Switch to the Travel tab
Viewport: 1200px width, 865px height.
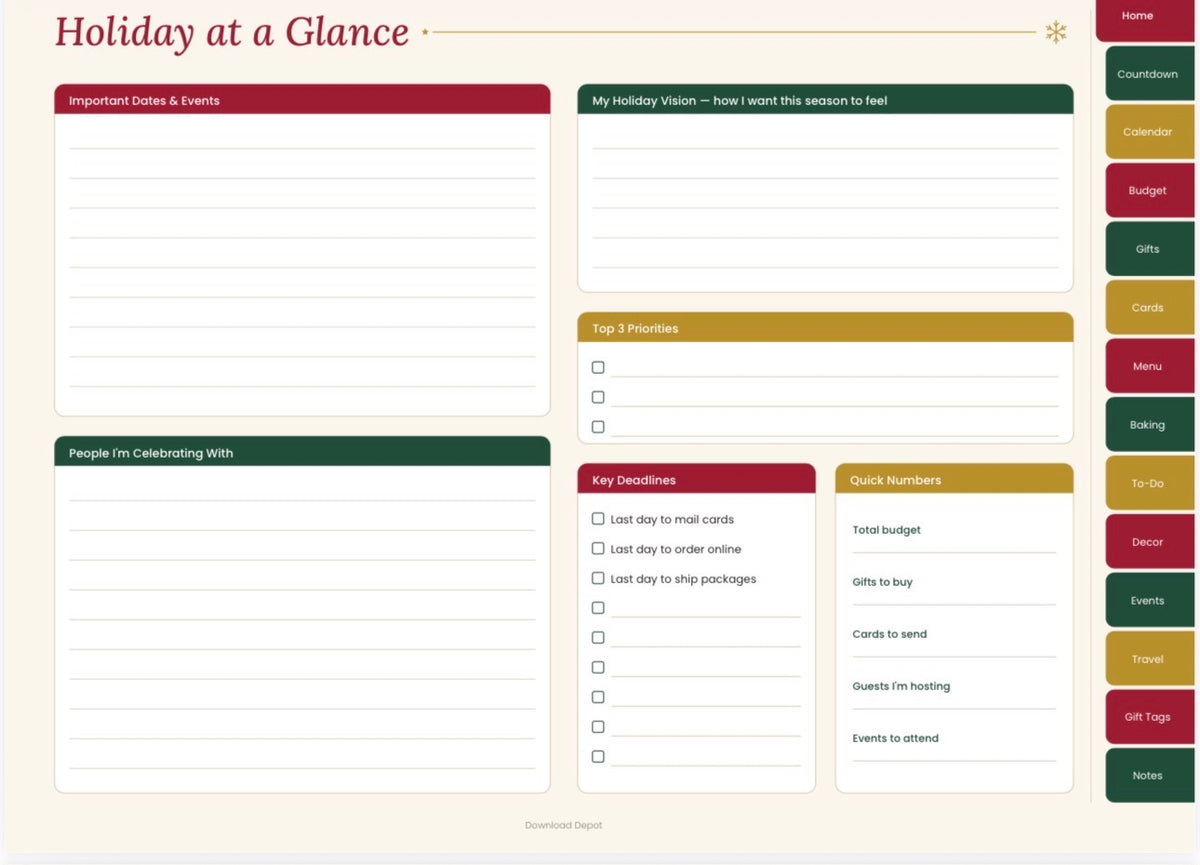pyautogui.click(x=1150, y=659)
